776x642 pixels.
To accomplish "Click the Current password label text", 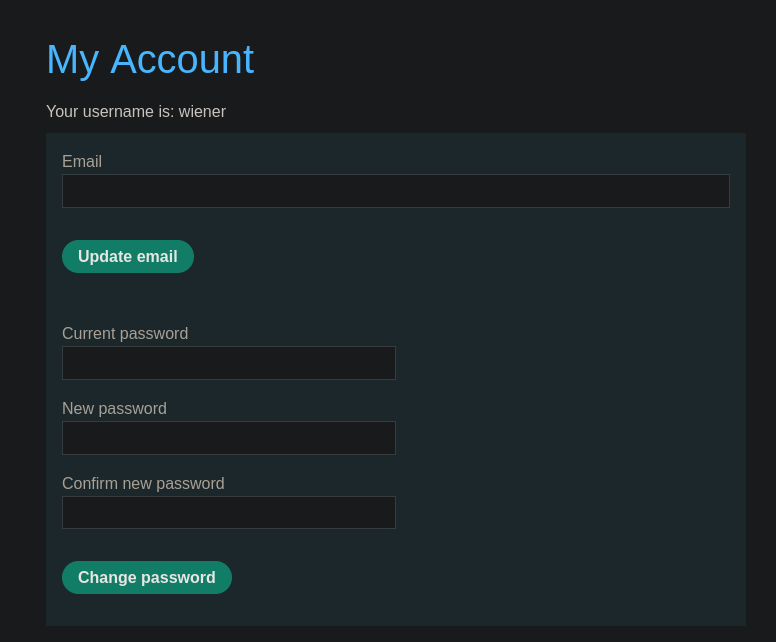I will [125, 334].
